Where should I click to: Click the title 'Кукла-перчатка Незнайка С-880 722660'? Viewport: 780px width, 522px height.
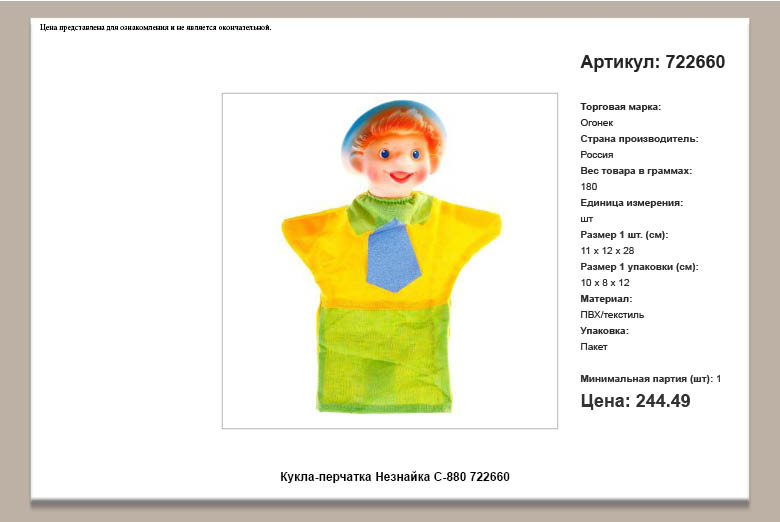tap(395, 477)
